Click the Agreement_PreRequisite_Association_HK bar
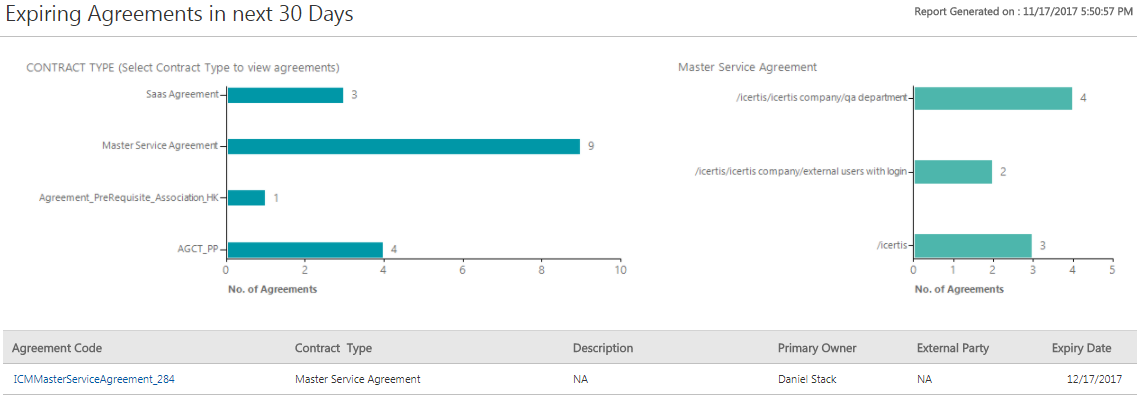Screen dimensions: 1137x401 (x=246, y=198)
